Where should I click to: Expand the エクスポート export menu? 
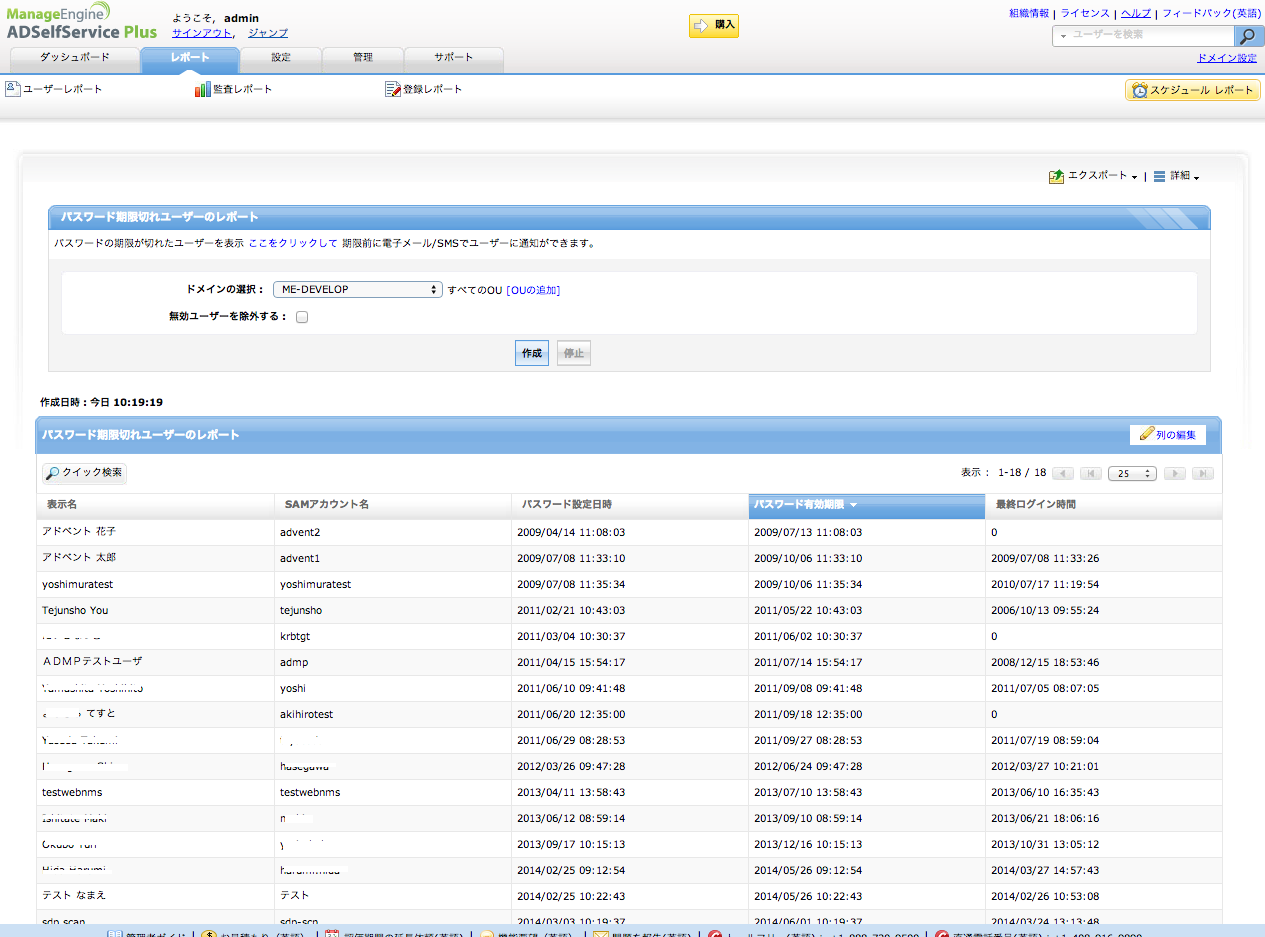1094,176
